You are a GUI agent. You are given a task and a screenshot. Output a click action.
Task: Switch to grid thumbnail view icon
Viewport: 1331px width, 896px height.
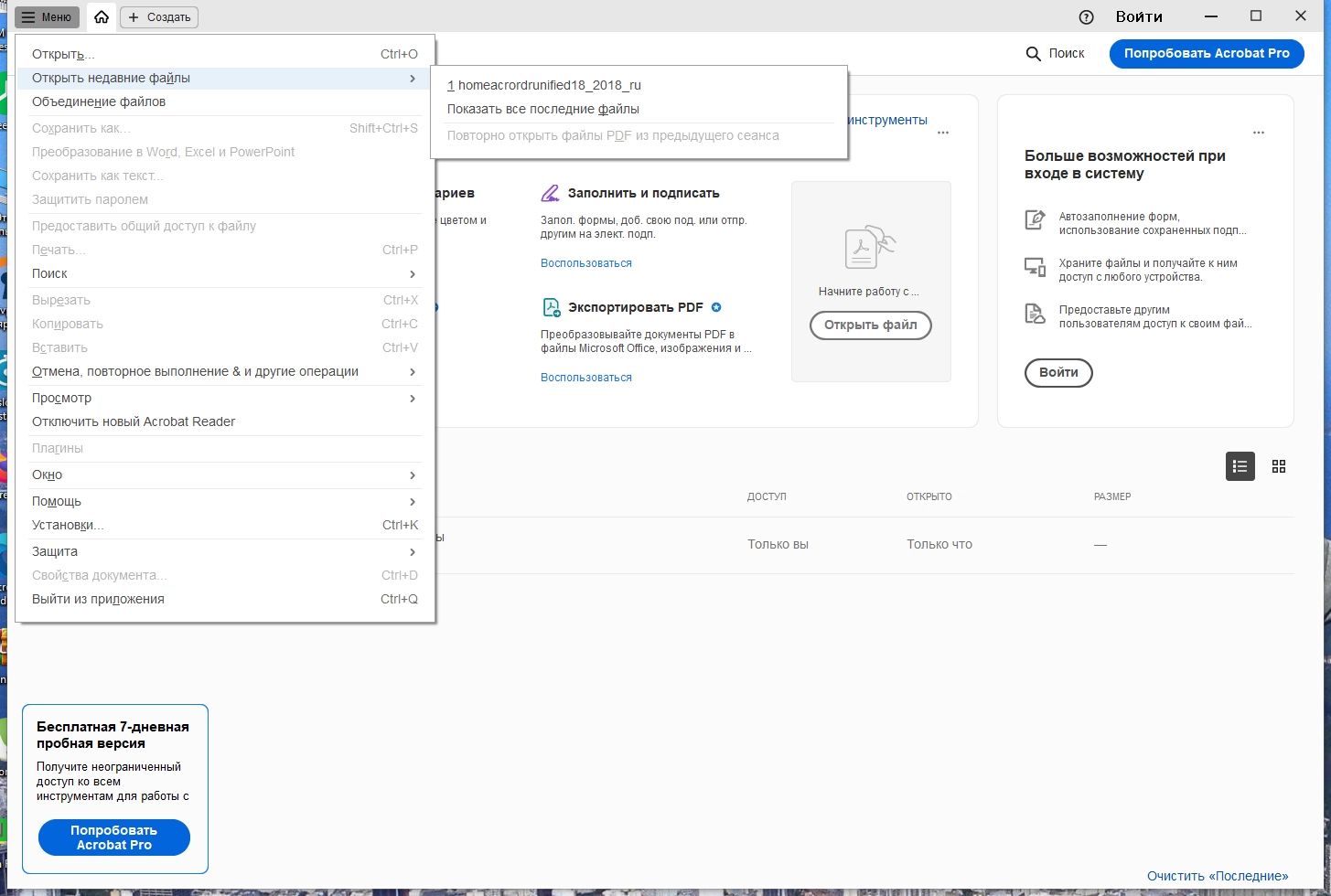(x=1279, y=466)
